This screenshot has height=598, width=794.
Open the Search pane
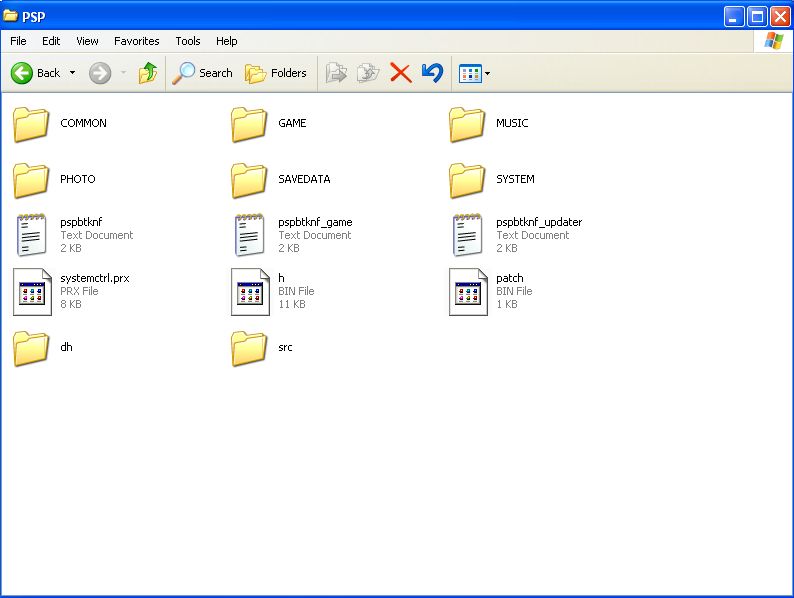tap(203, 73)
